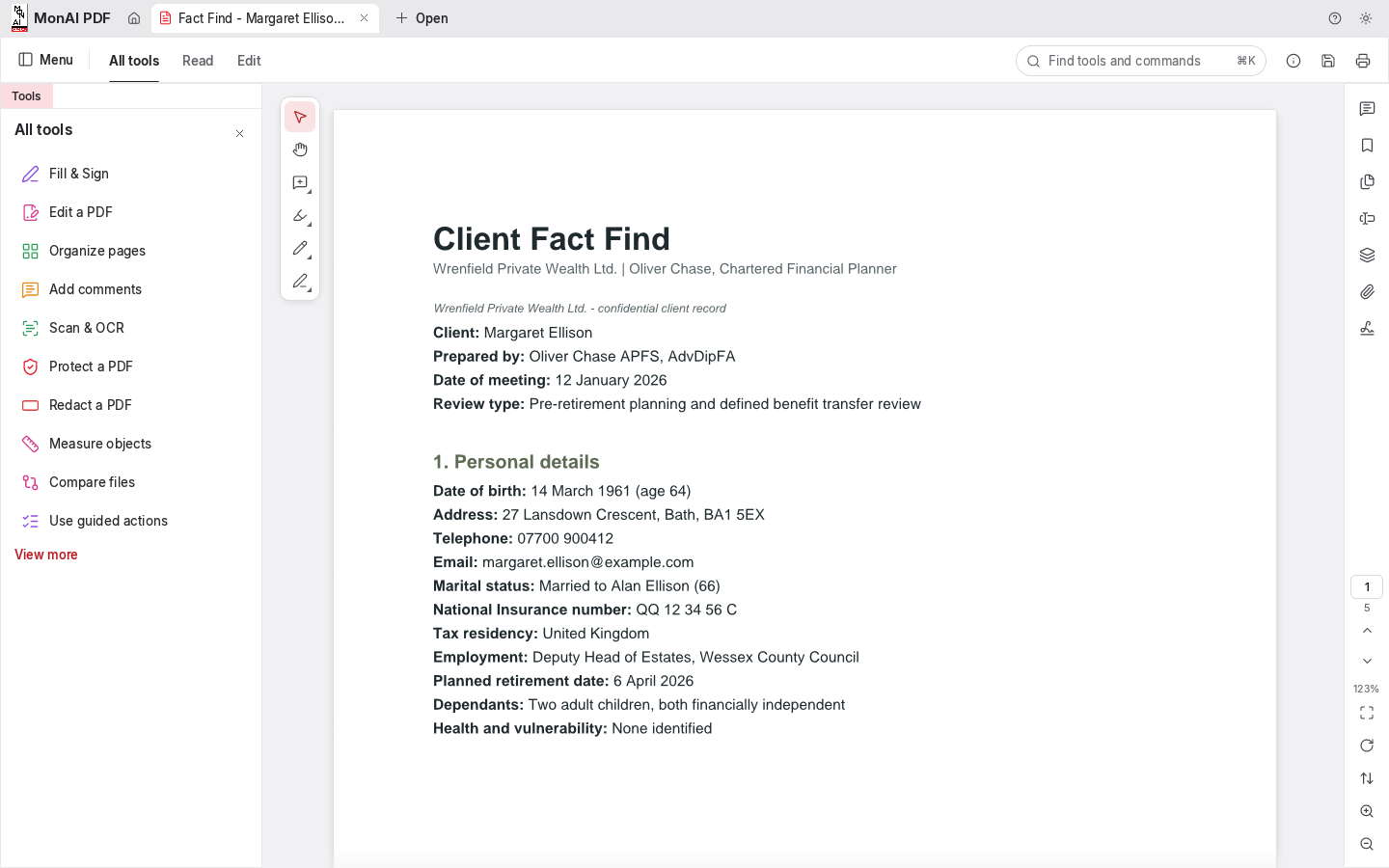Viewport: 1389px width, 868px height.
Task: Open the form fields panel icon
Action: [x=1367, y=219]
